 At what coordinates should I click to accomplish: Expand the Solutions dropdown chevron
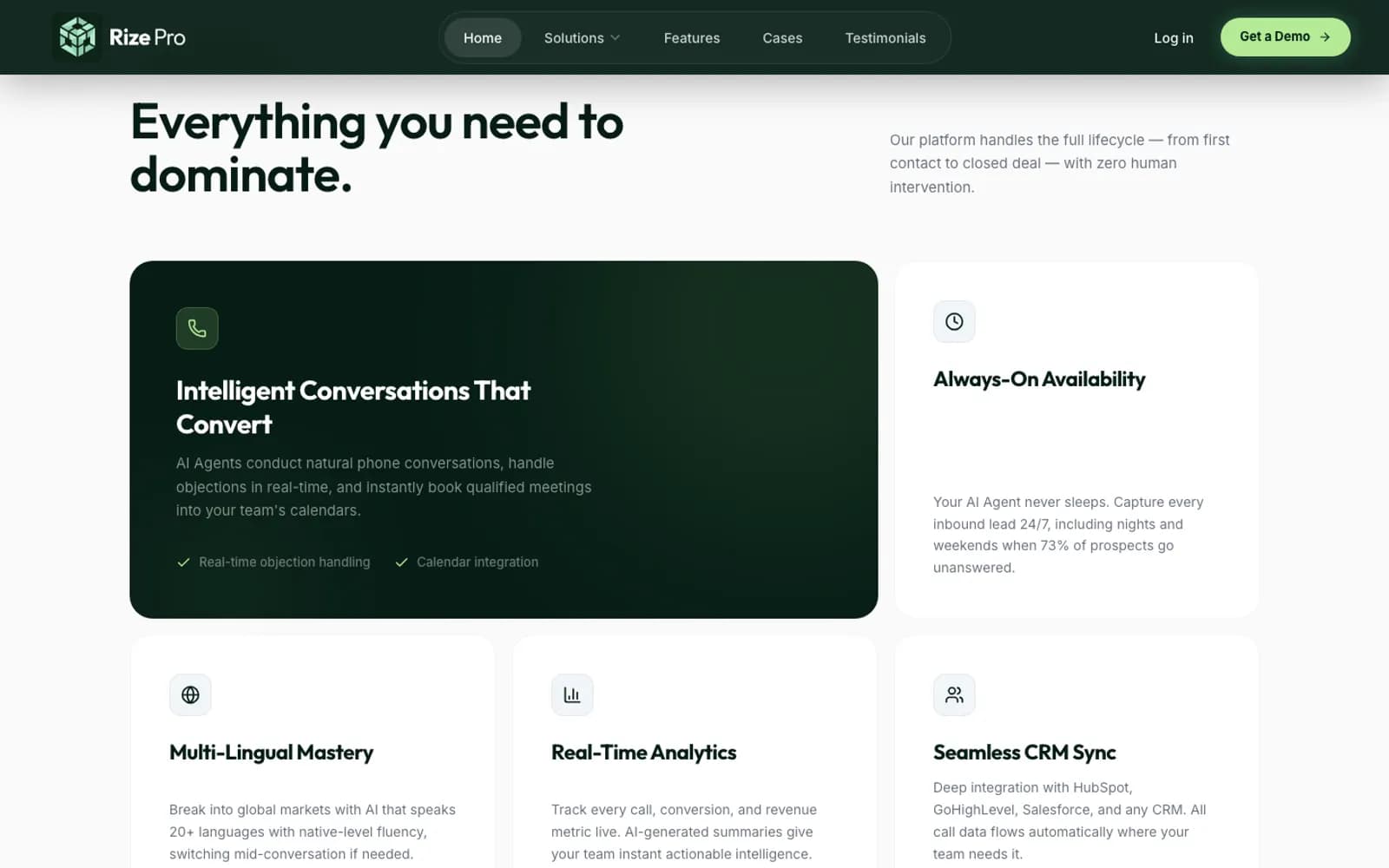click(616, 38)
